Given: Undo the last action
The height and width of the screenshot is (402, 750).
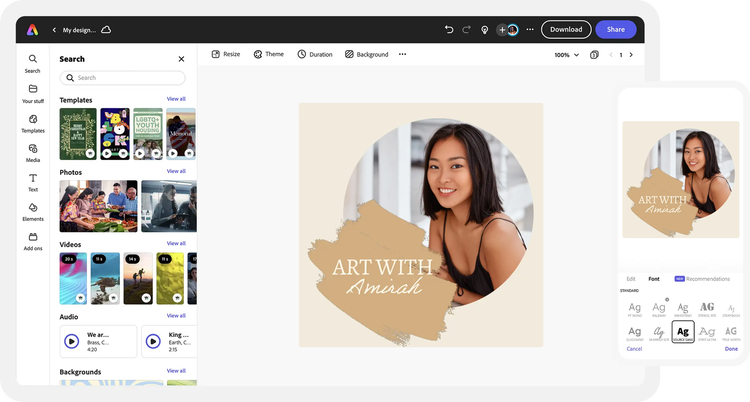Looking at the screenshot, I should pyautogui.click(x=449, y=30).
